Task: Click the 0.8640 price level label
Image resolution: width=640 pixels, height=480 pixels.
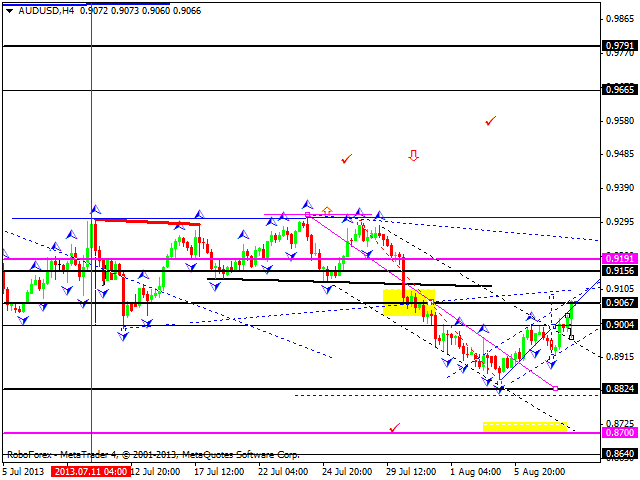Action: click(620, 453)
